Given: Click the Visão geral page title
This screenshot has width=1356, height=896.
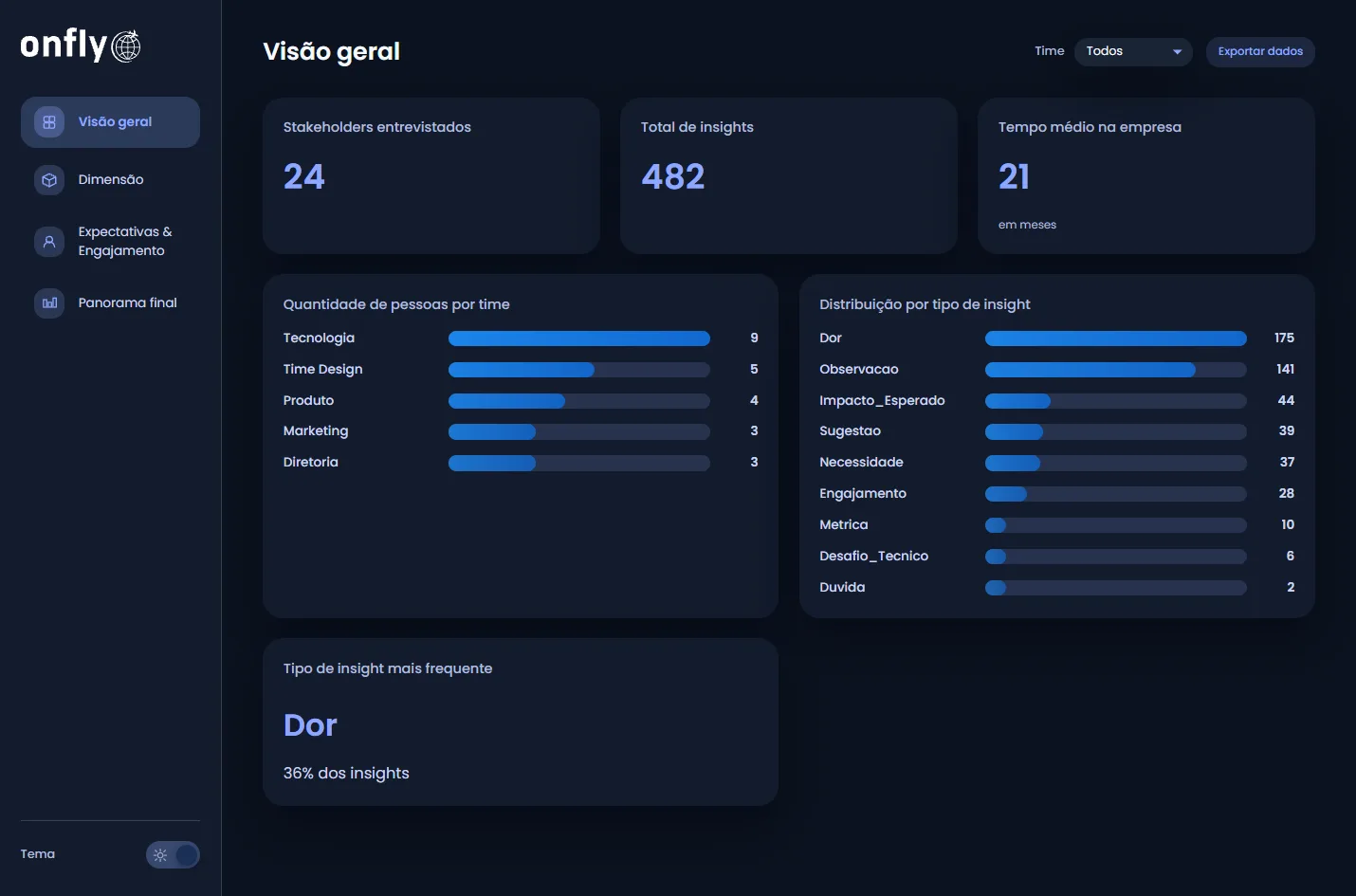Looking at the screenshot, I should coord(331,52).
